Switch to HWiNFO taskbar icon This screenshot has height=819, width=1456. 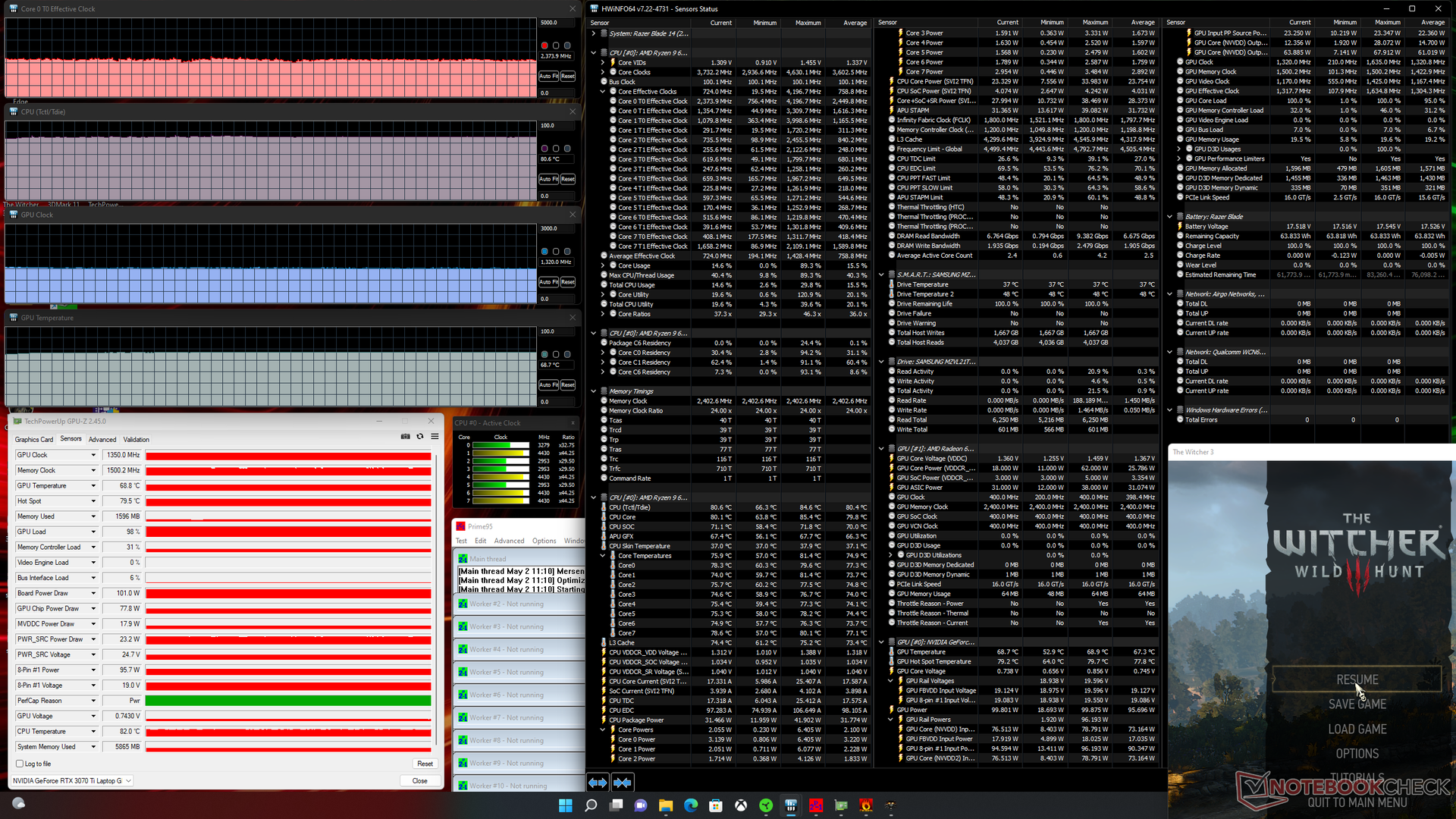tap(791, 805)
